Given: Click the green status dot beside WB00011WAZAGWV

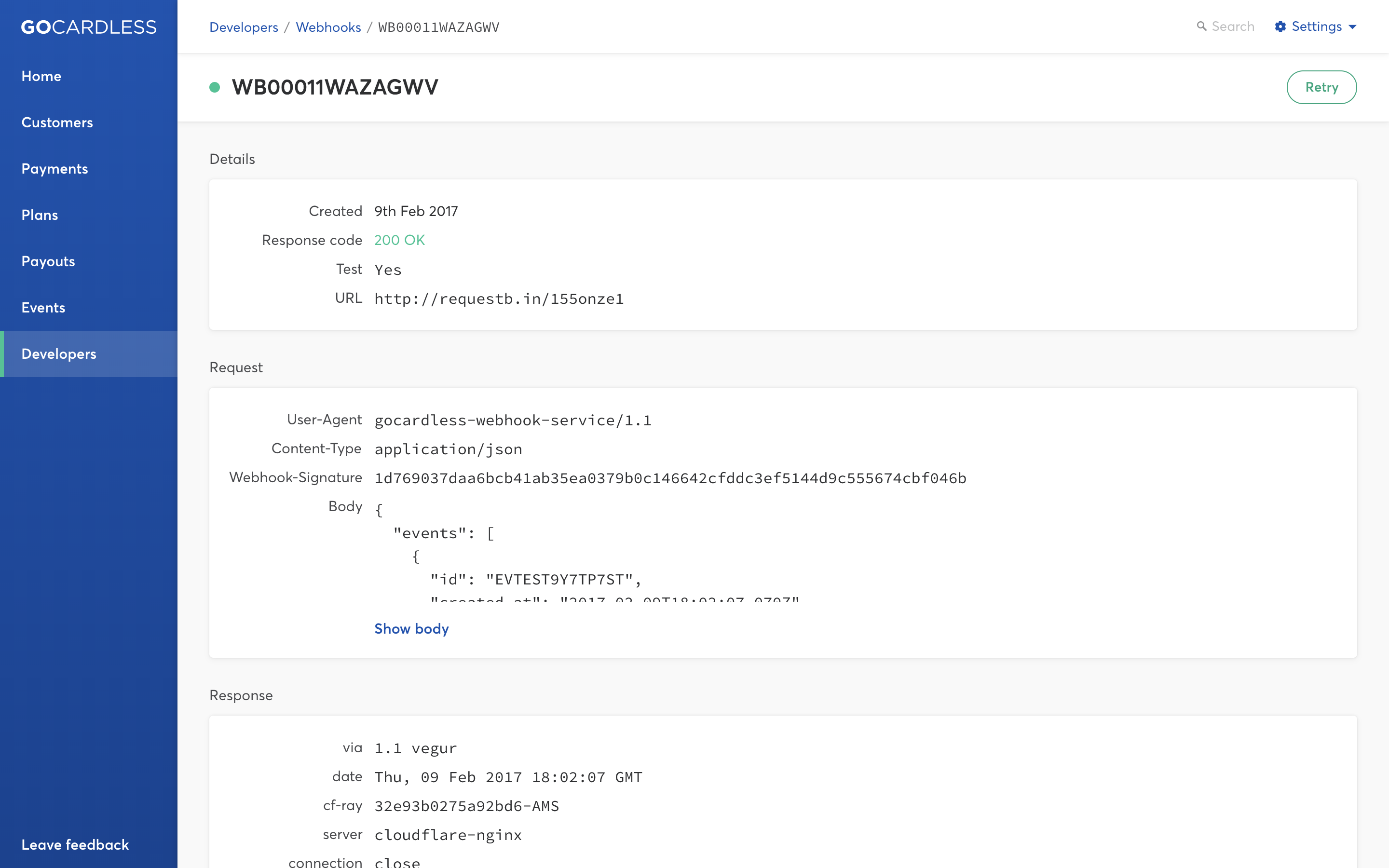Looking at the screenshot, I should [x=215, y=87].
